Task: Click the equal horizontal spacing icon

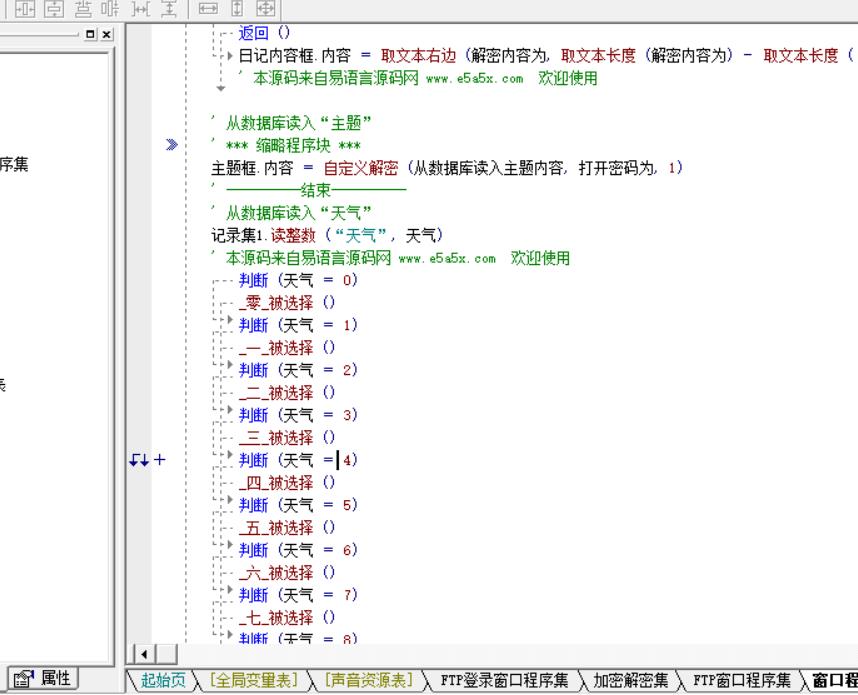Action: tap(139, 7)
